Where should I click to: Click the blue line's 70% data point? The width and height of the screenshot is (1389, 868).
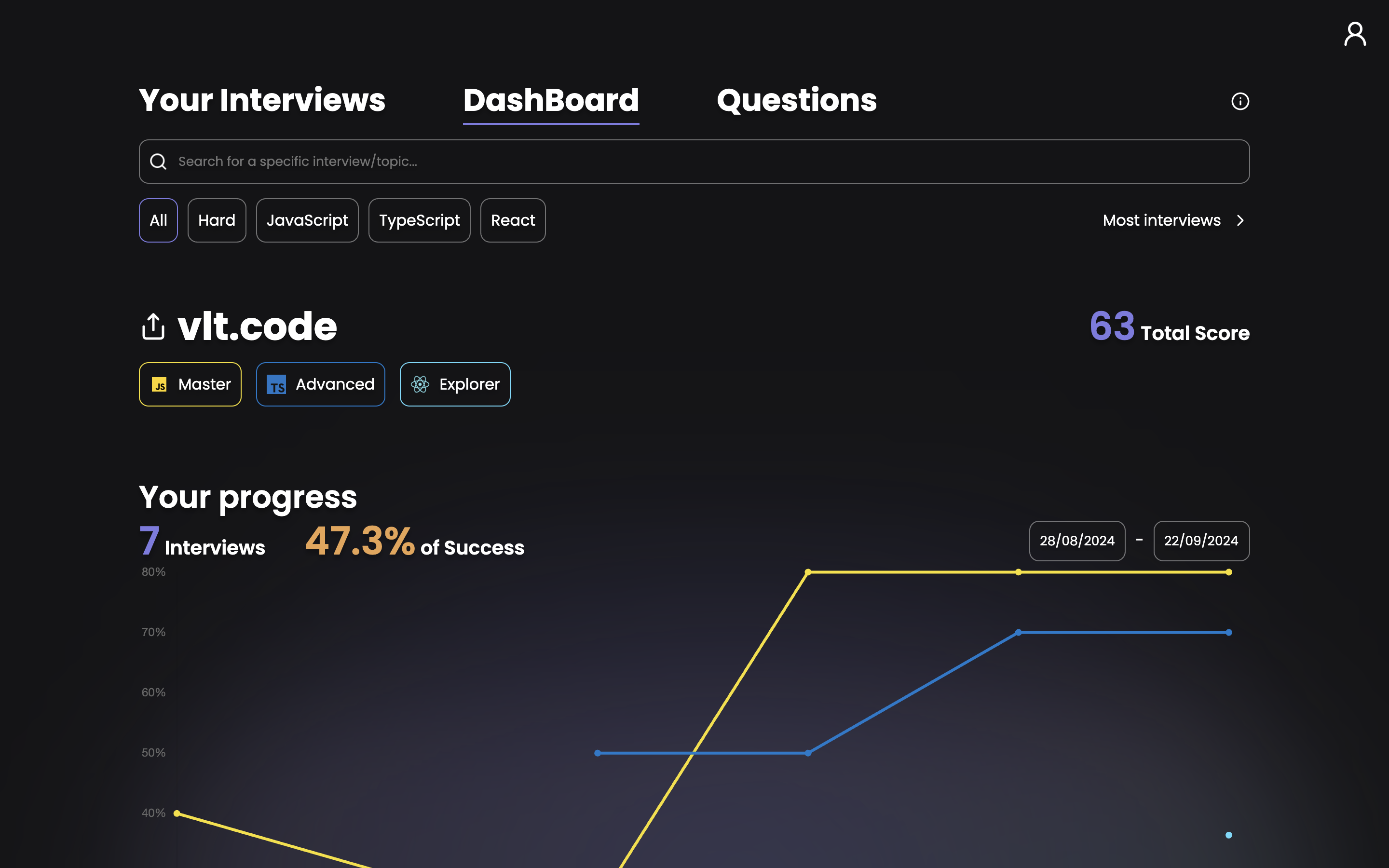tap(1019, 632)
